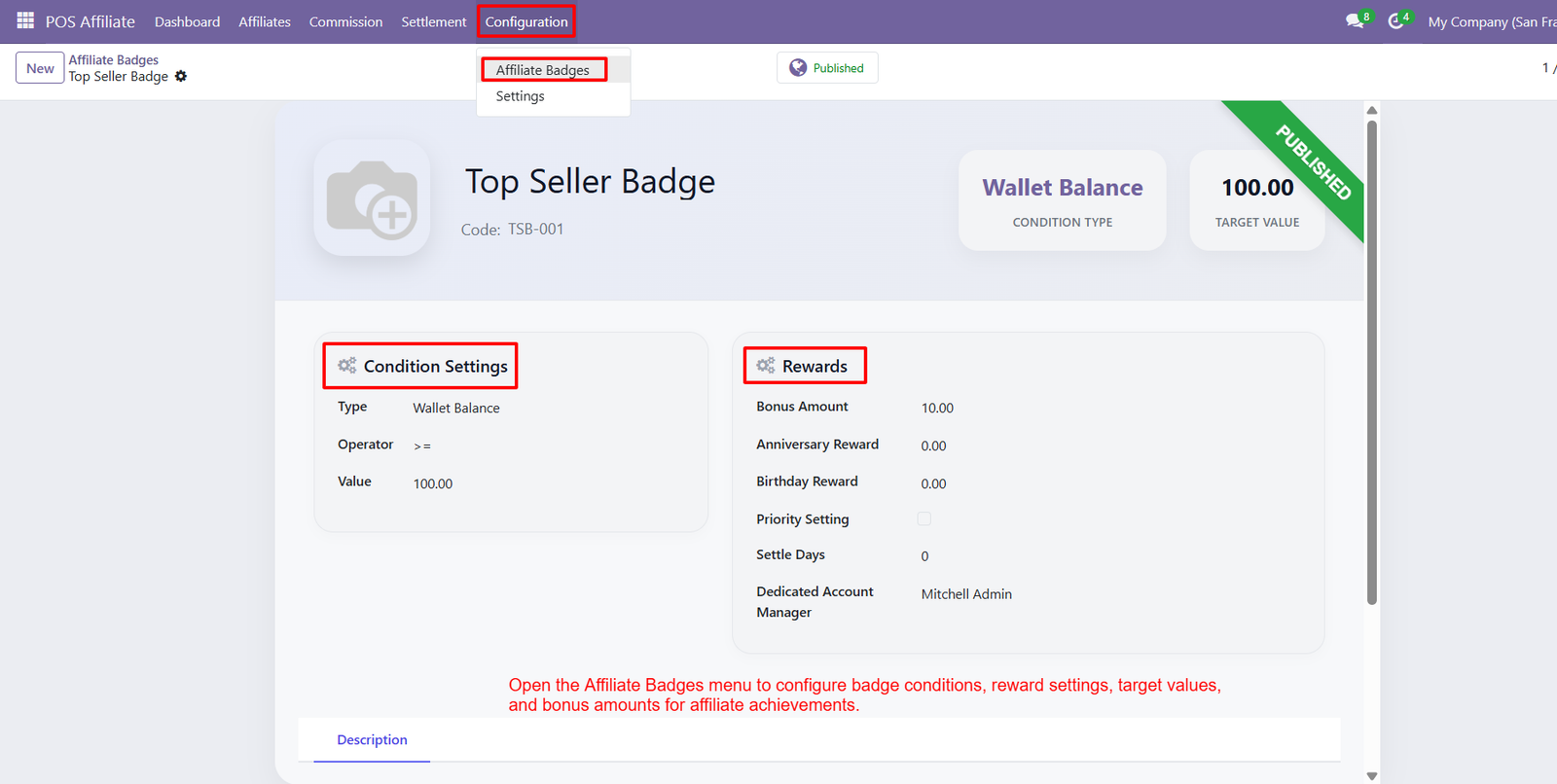Click the 100.00 target value card

coord(1257,199)
